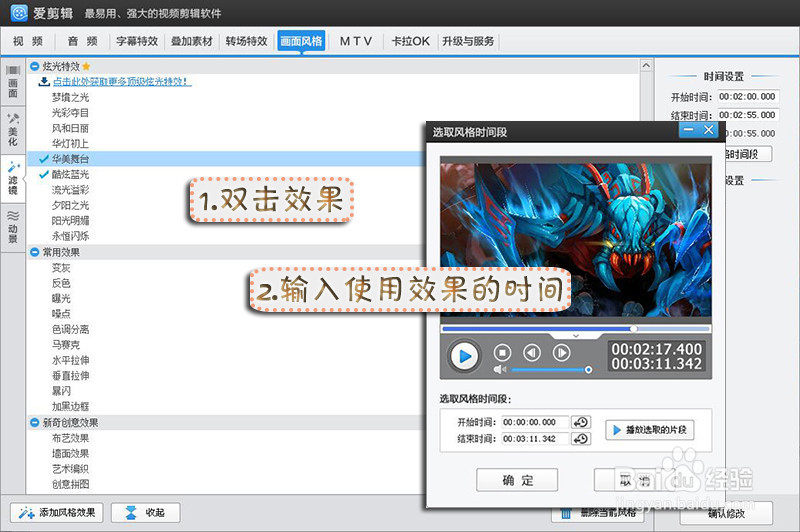
Task: Open the 视频 tab
Action: pyautogui.click(x=28, y=41)
